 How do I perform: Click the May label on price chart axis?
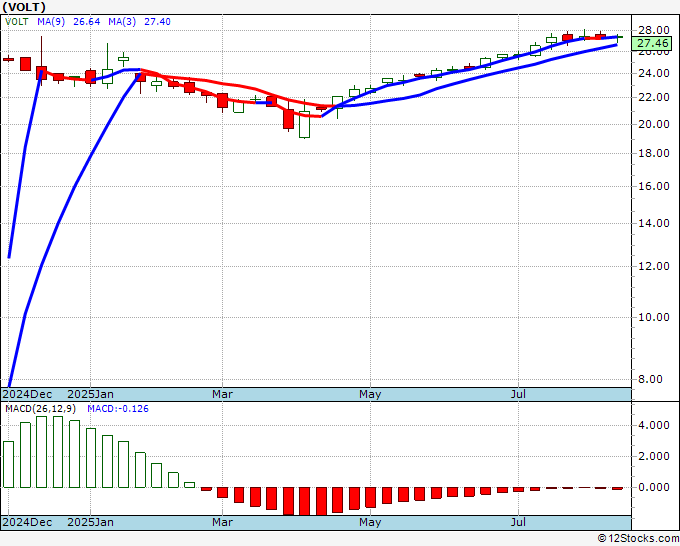(370, 394)
